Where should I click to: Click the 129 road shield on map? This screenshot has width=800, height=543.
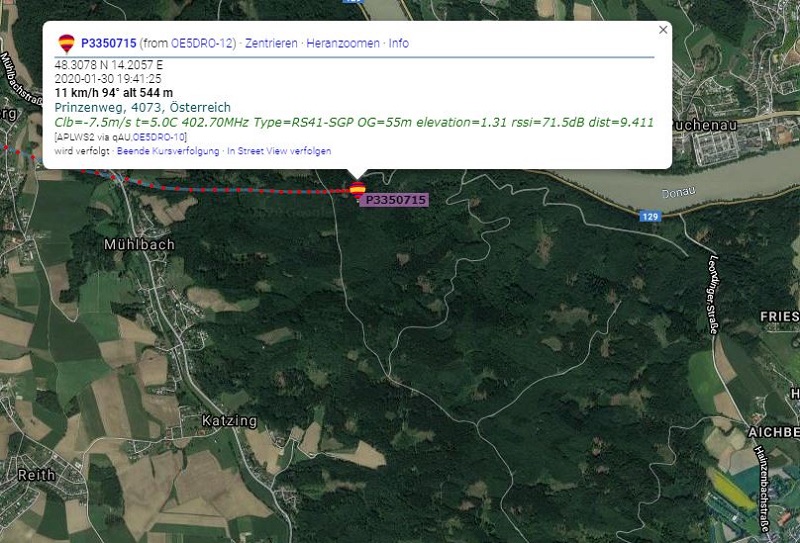[x=650, y=217]
